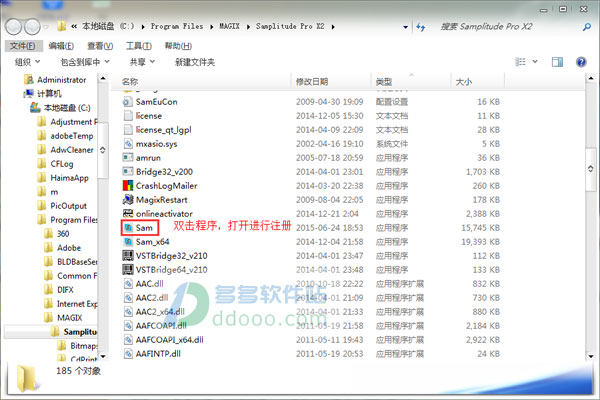Click the search magnifier icon
This screenshot has height=400, width=600.
[587, 27]
